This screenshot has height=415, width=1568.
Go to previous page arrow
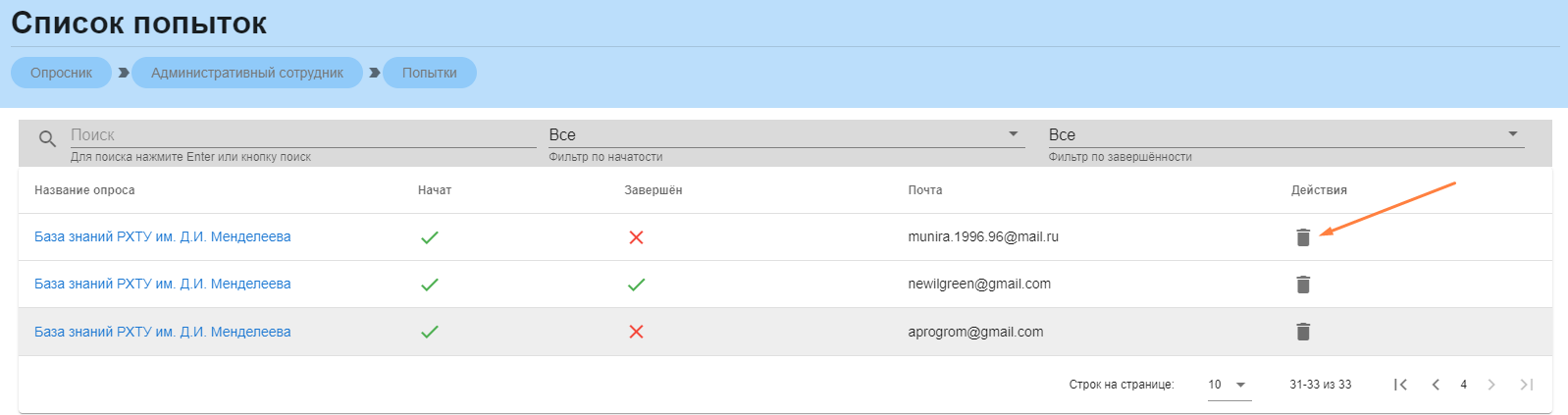pyautogui.click(x=1436, y=385)
